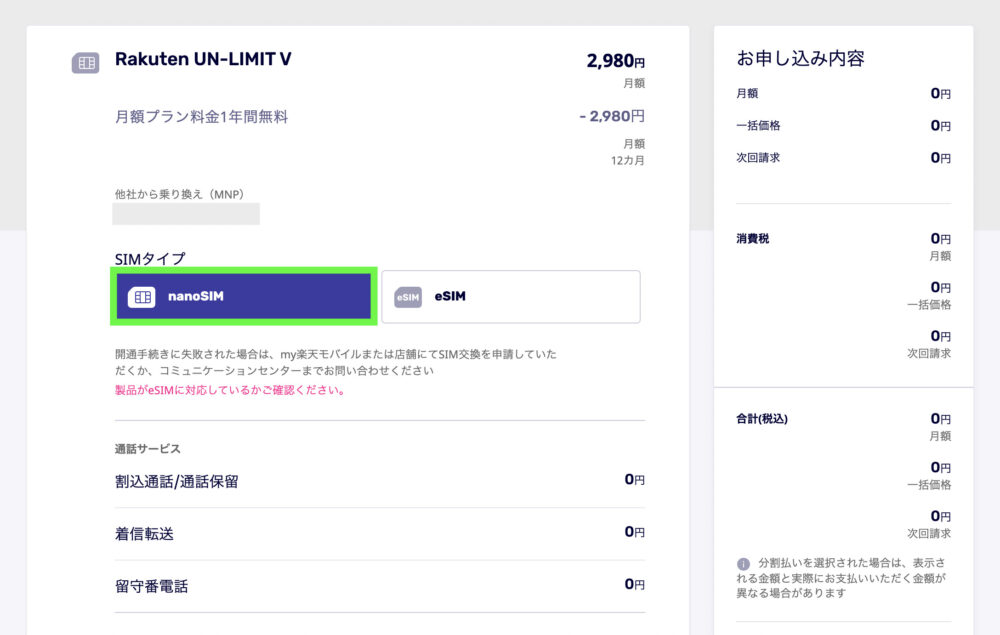Click the nanoSIM chip icon
Screen dimensions: 1000x635
[x=142, y=296]
